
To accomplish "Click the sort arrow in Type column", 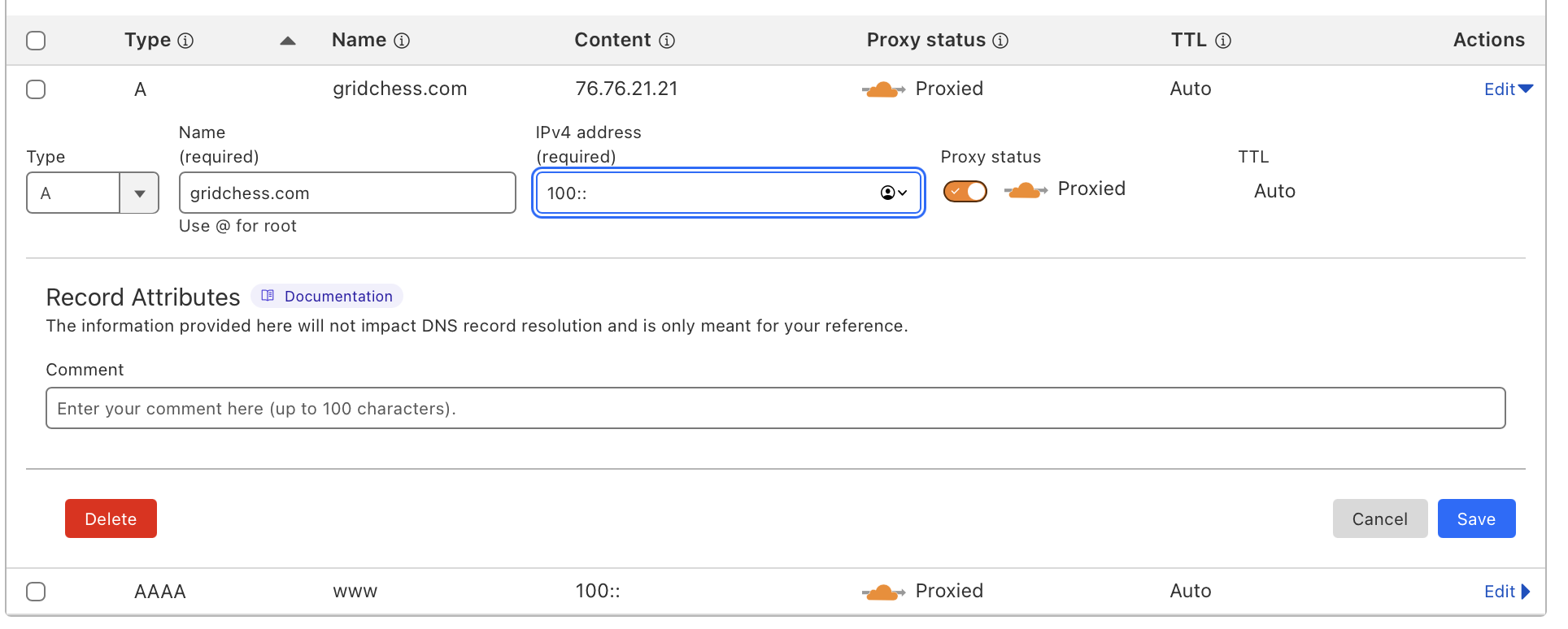I will pos(287,41).
